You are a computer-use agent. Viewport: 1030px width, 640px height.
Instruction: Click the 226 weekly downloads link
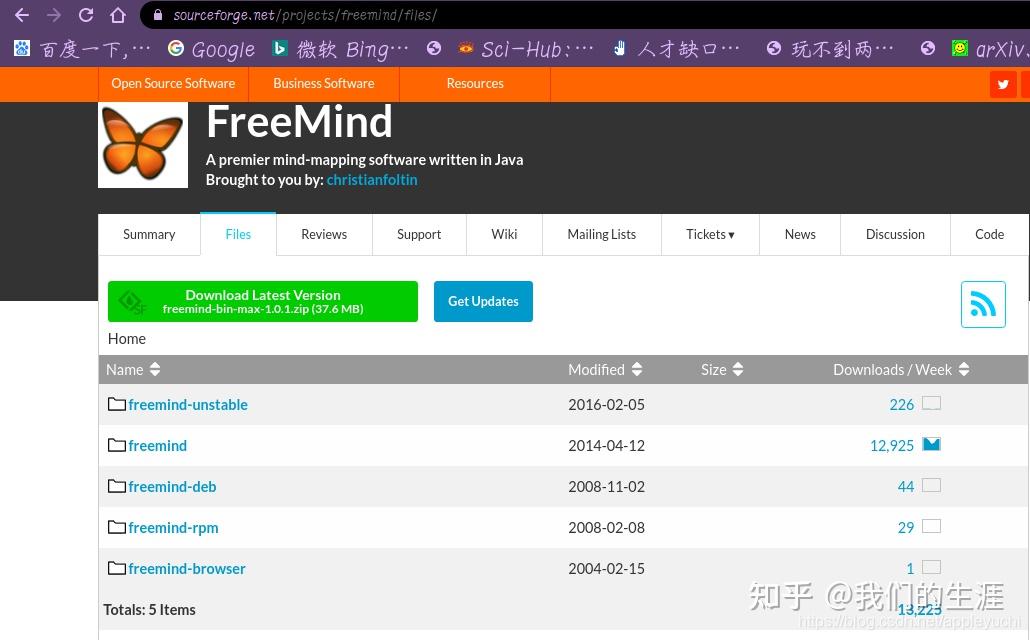coord(902,405)
